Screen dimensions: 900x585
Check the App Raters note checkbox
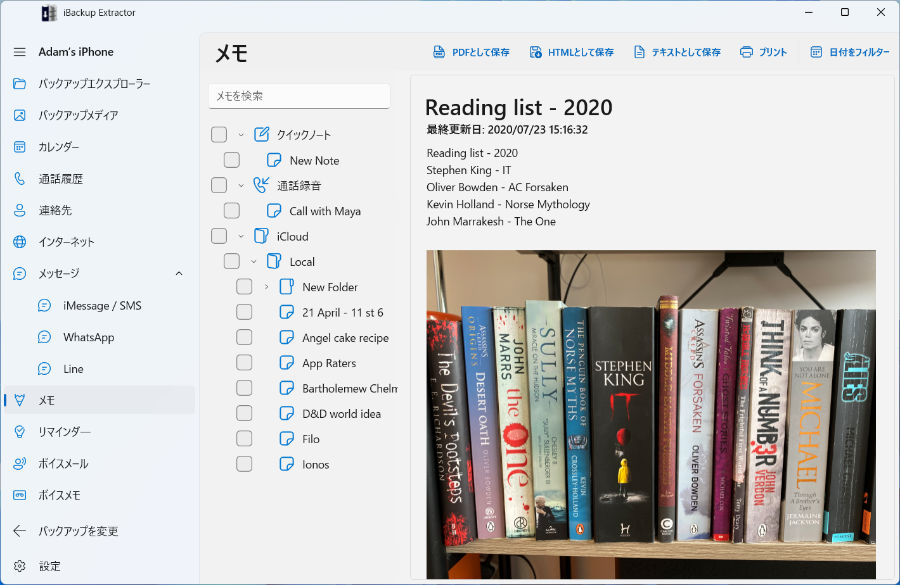245,362
